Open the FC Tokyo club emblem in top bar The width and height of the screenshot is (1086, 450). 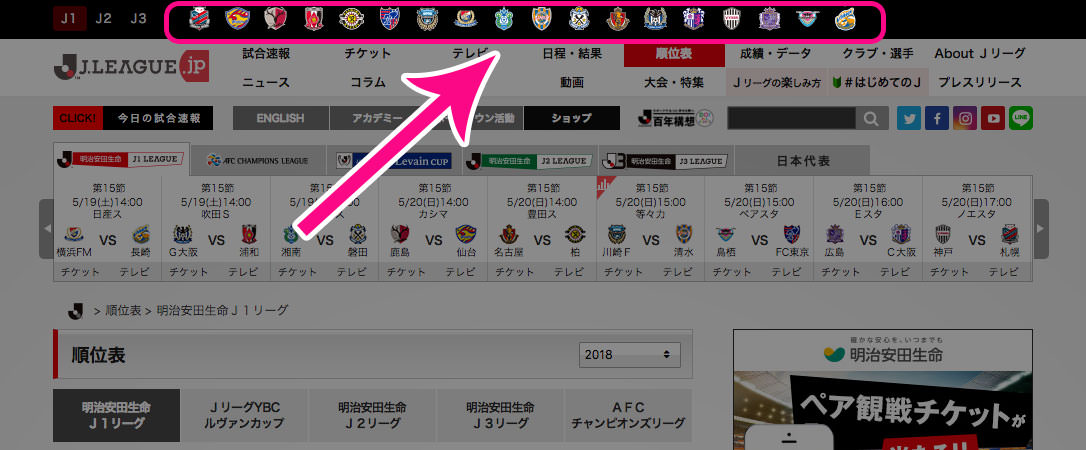(390, 19)
